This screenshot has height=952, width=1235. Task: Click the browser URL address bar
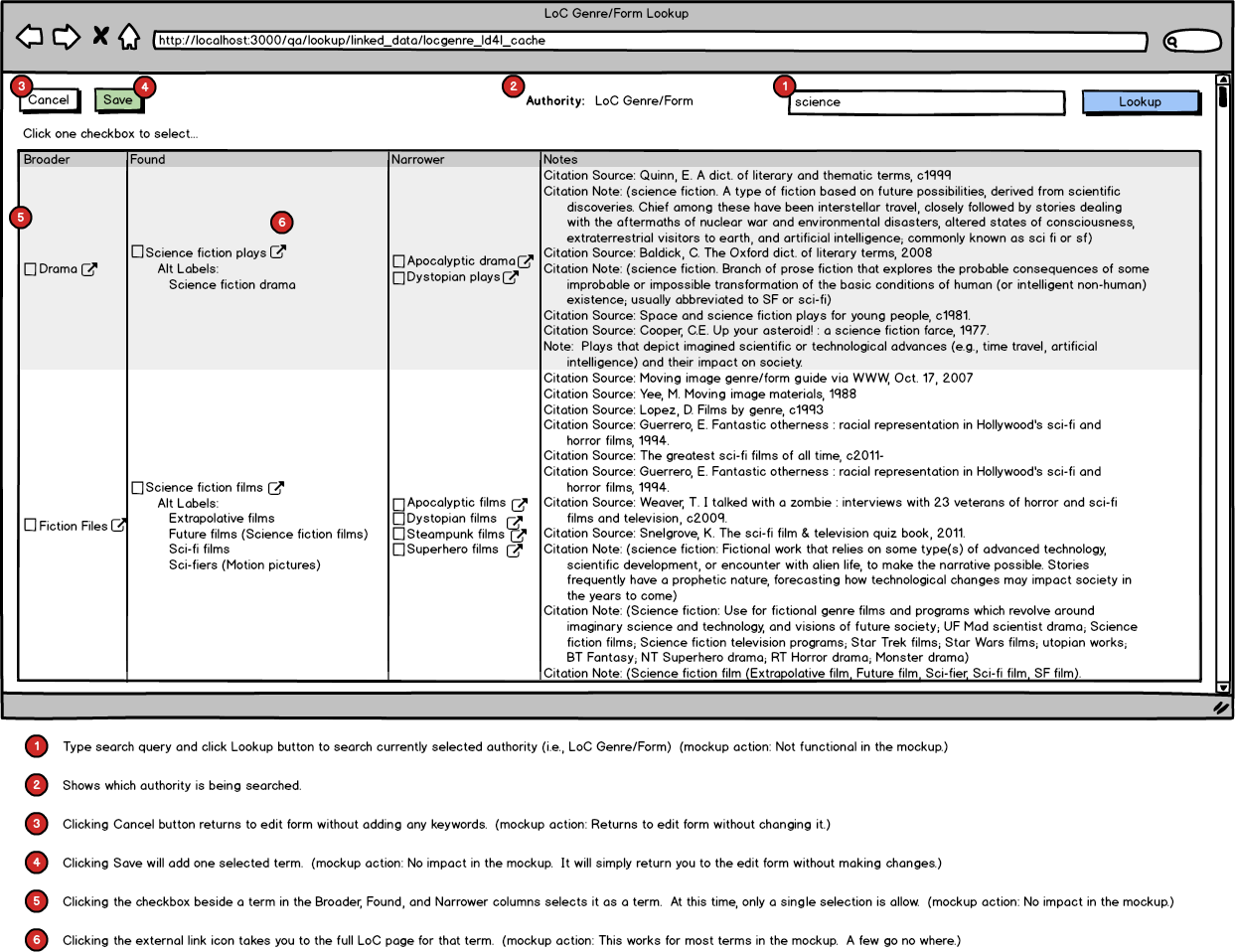pos(651,41)
